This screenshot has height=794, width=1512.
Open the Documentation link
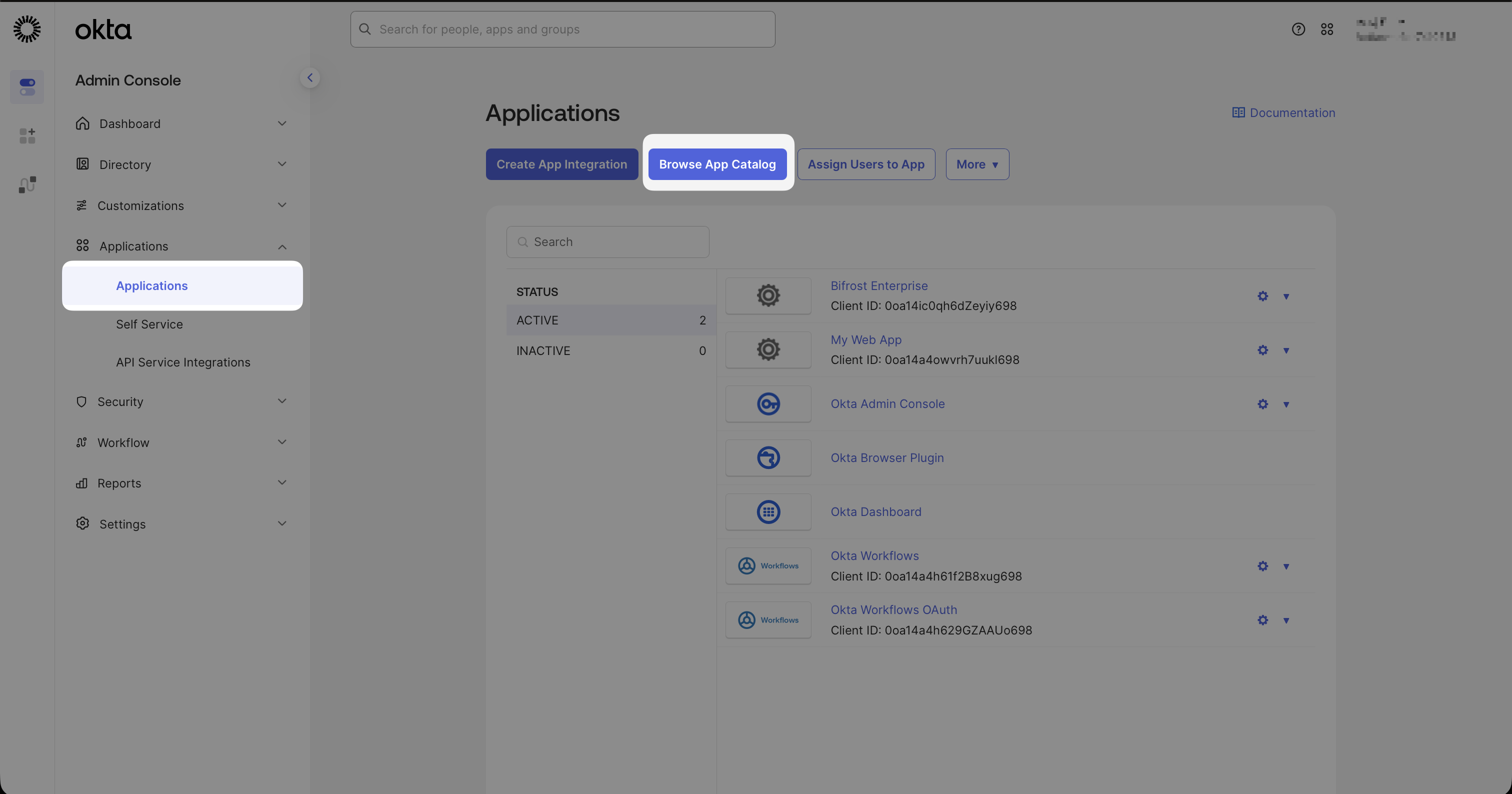pos(1283,112)
